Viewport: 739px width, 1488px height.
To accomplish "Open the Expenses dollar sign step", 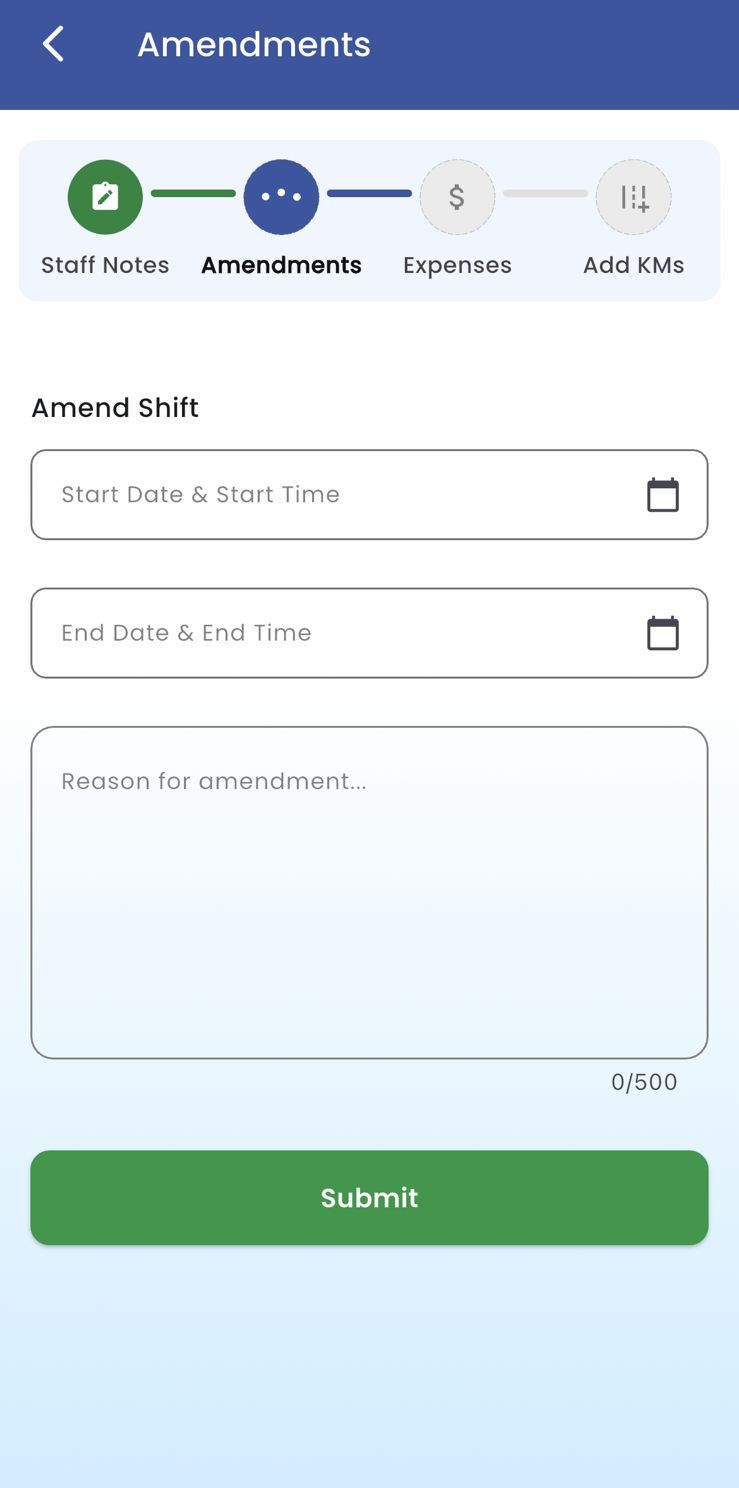I will pos(457,197).
